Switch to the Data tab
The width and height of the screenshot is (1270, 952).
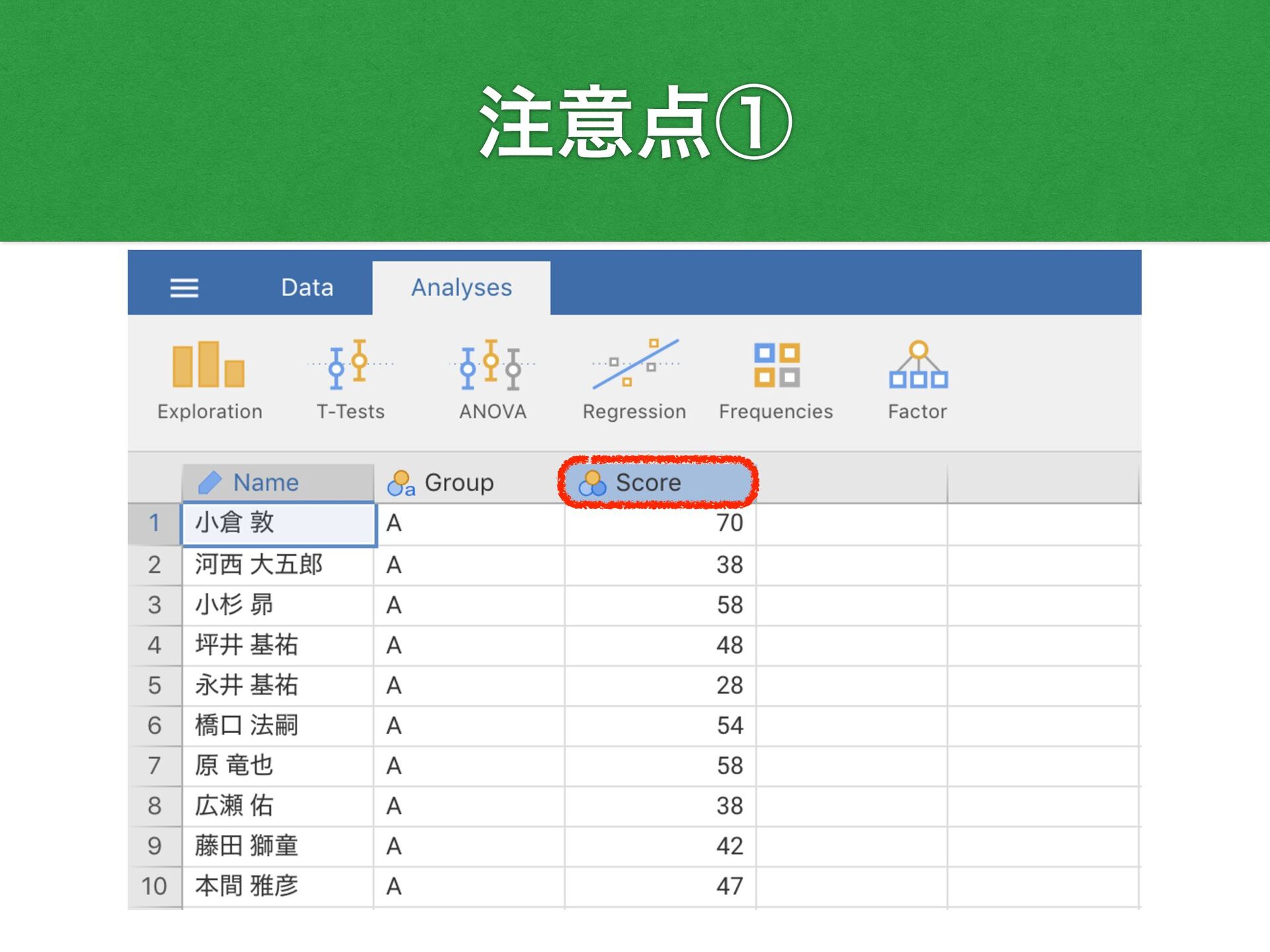[307, 288]
